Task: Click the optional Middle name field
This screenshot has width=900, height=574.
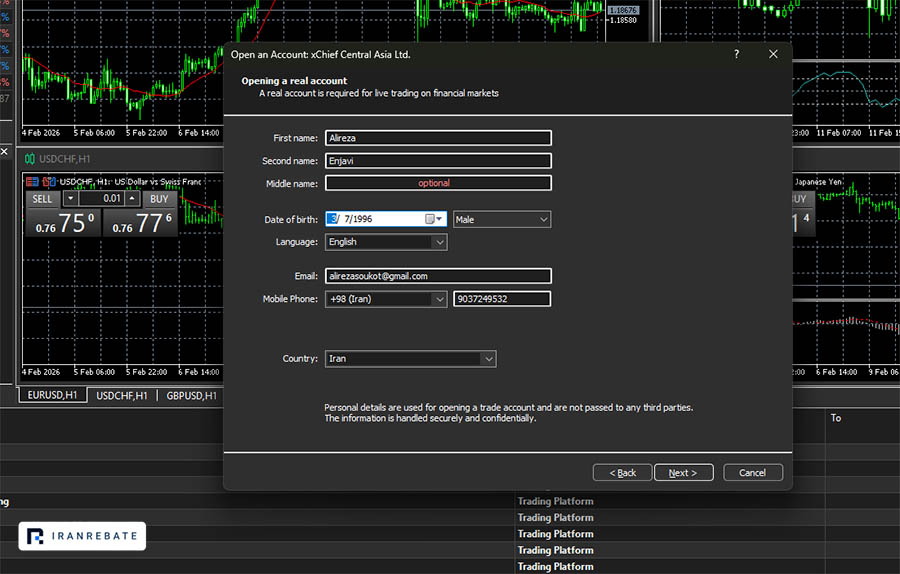Action: pos(438,183)
